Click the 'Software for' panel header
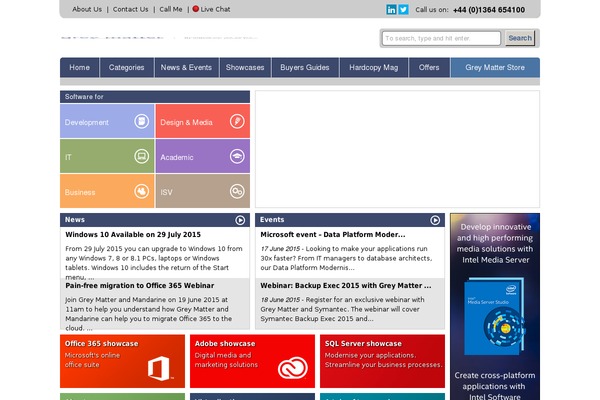The width and height of the screenshot is (600, 400). (155, 97)
